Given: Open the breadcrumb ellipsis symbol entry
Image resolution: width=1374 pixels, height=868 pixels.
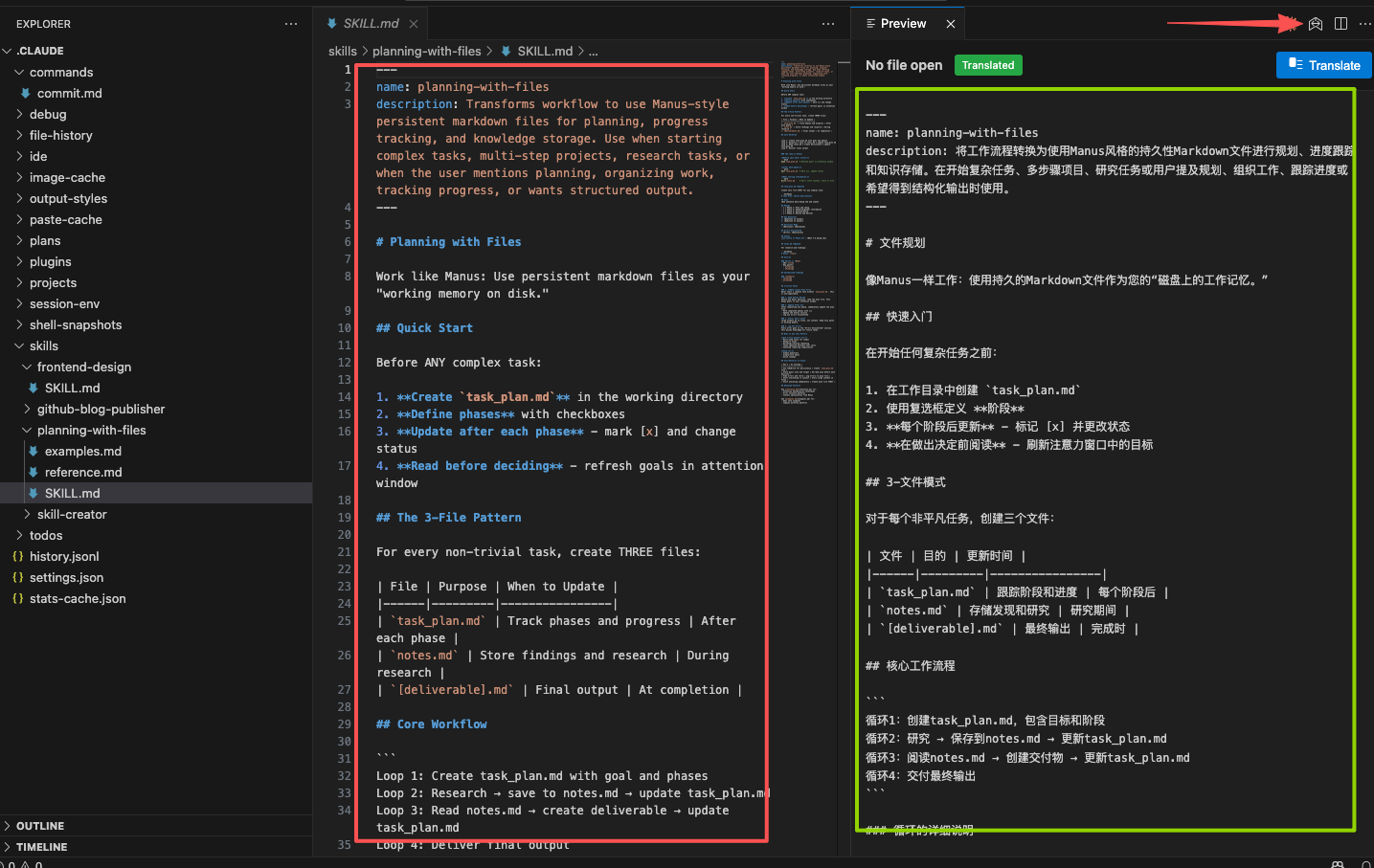Looking at the screenshot, I should [594, 52].
